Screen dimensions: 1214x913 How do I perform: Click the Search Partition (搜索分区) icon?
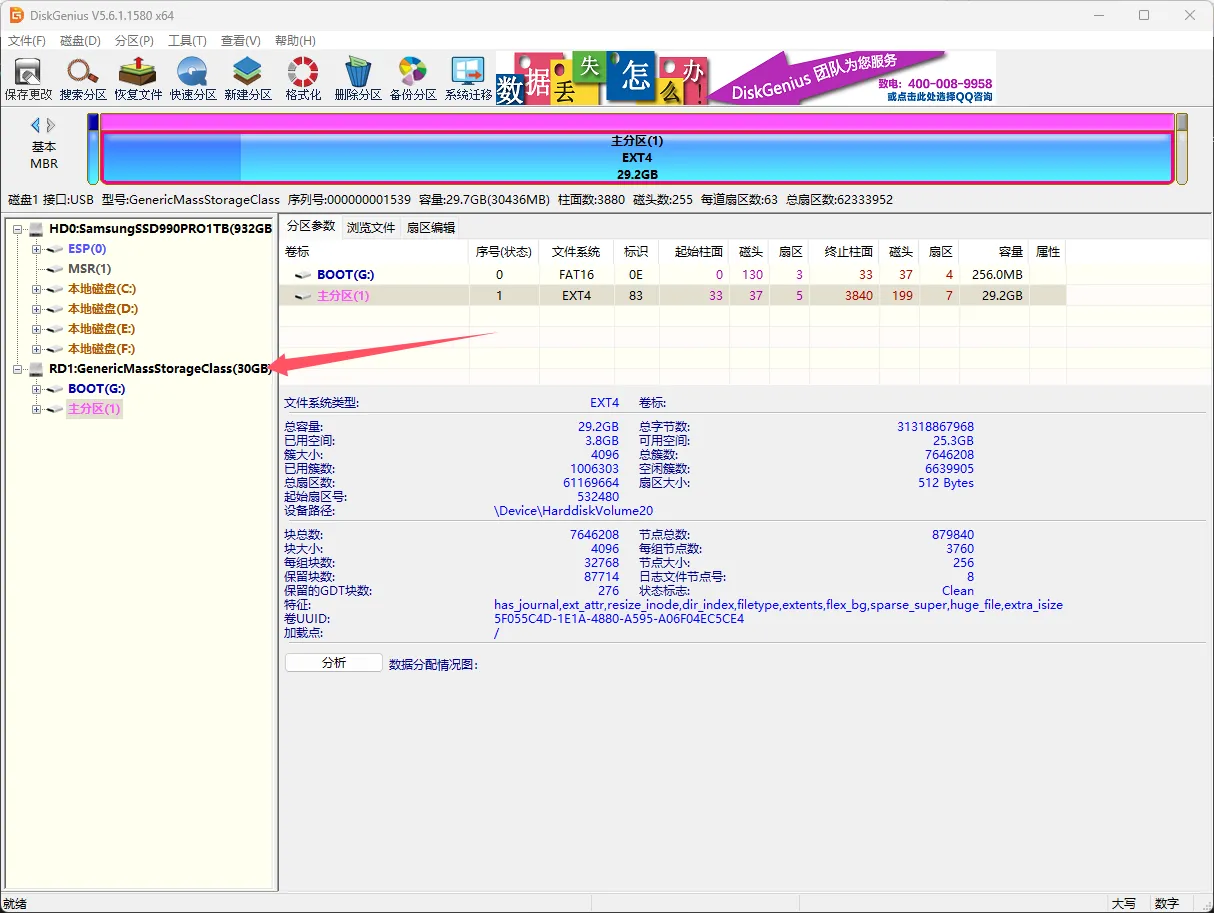pyautogui.click(x=83, y=78)
